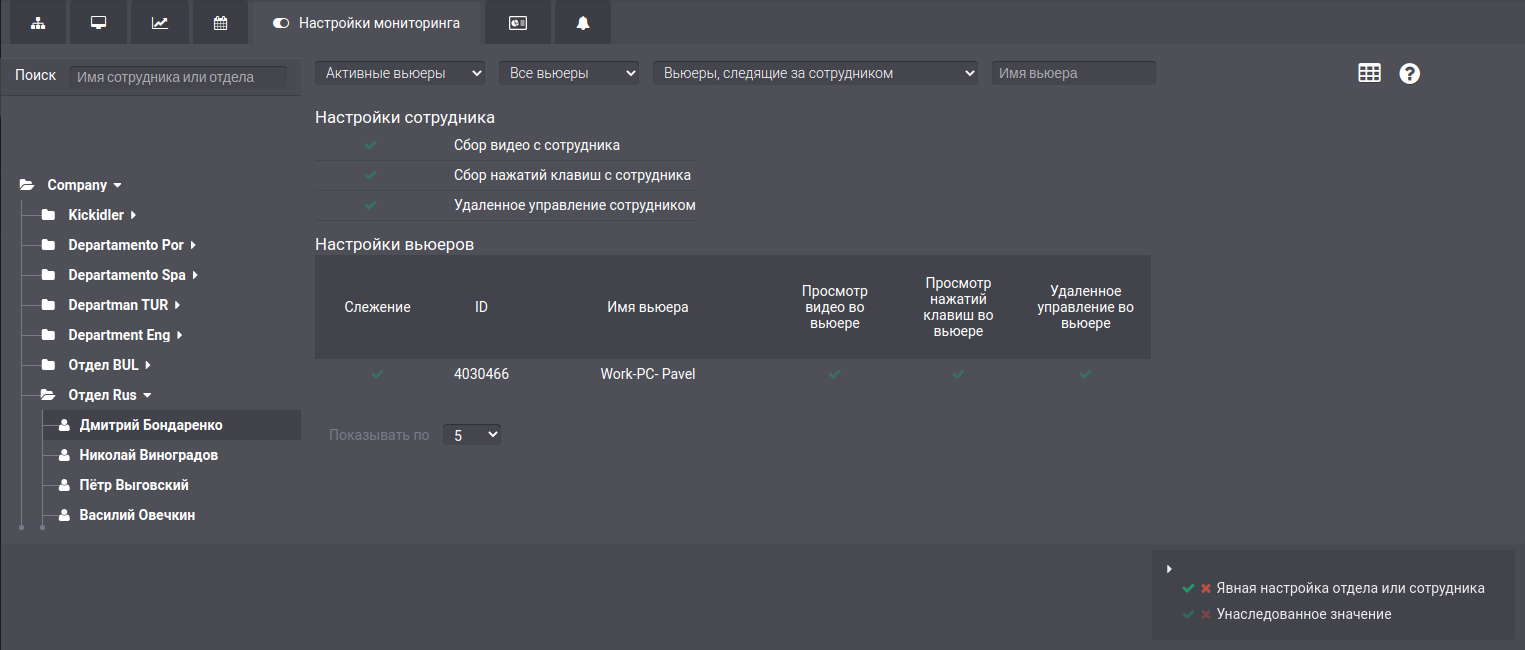Select employee 'Василий Овечкин' in tree
The image size is (1525, 650).
(x=137, y=515)
